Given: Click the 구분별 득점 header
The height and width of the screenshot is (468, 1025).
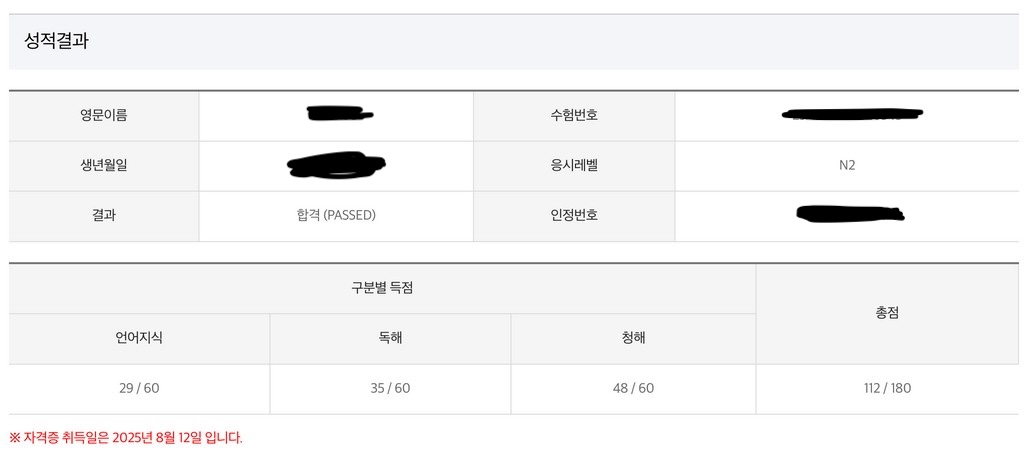Looking at the screenshot, I should [x=382, y=288].
